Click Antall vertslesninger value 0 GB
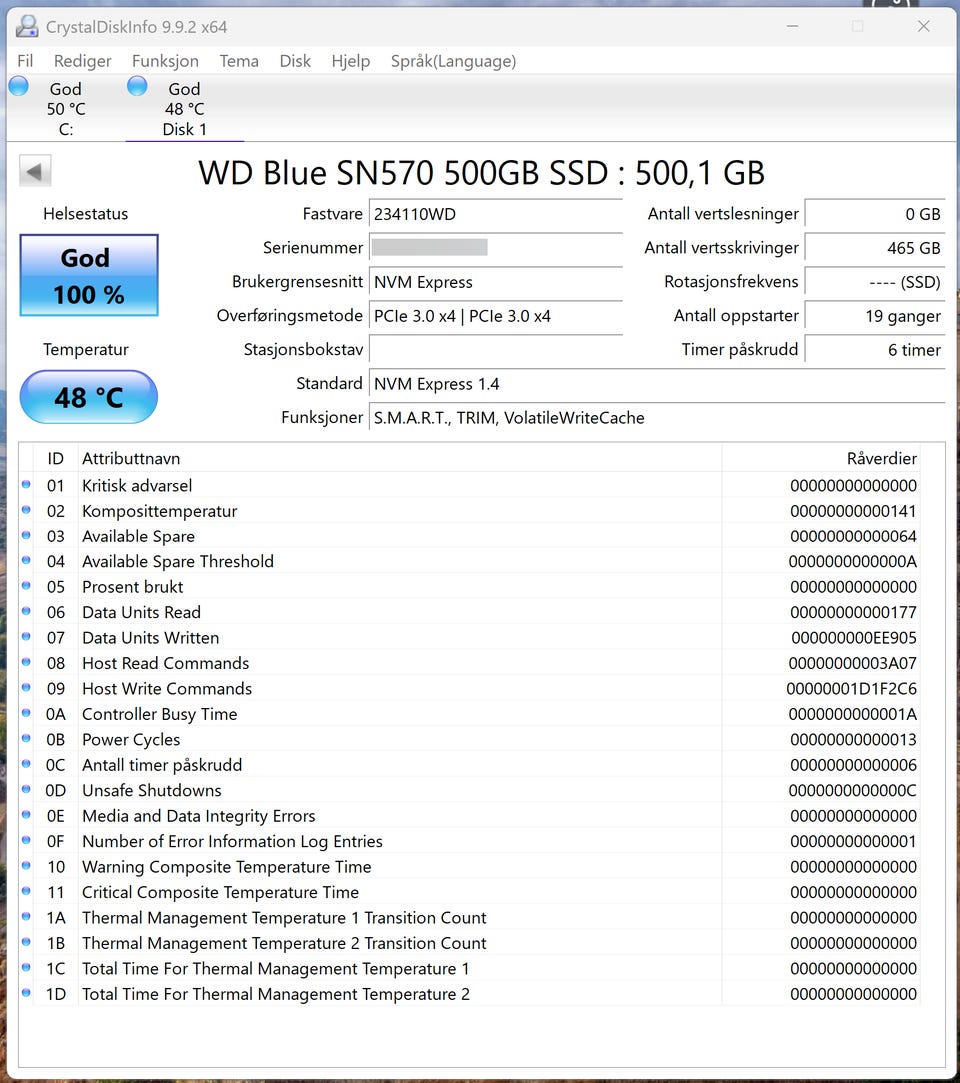 pos(875,214)
